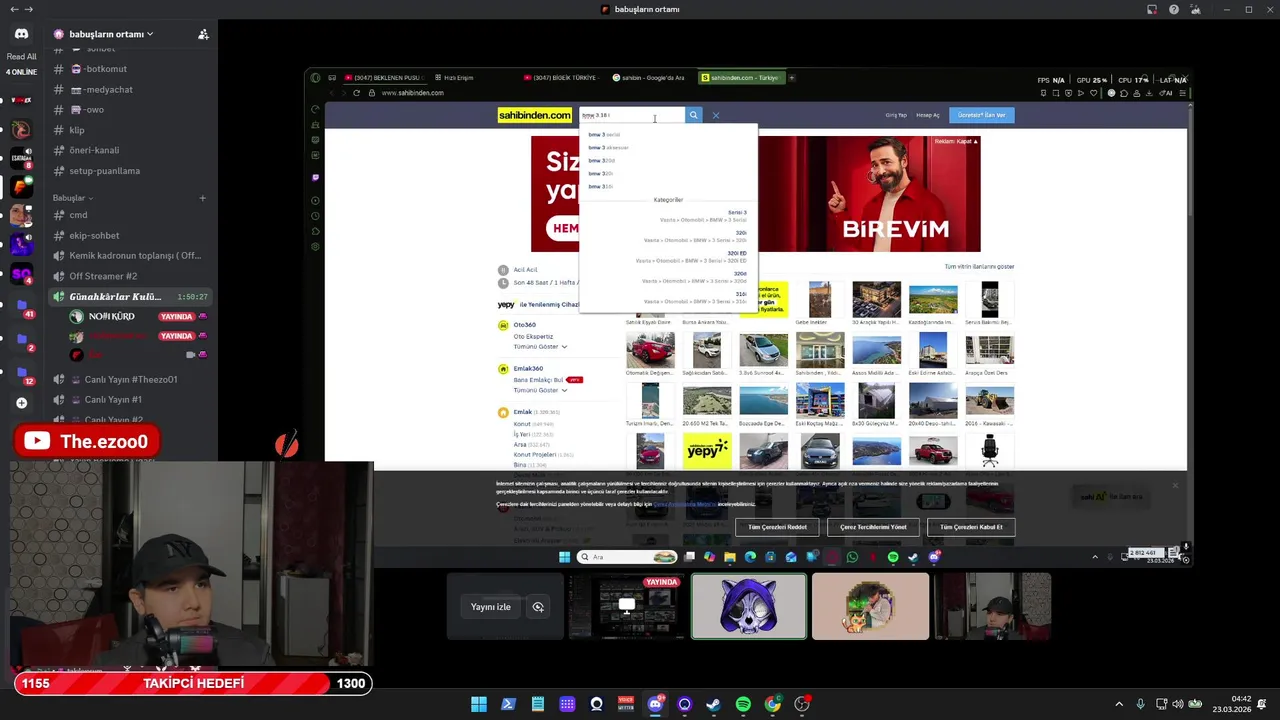Screen dimensions: 1280x720
Task: Expand Tümünü Göster under Oto360
Action: tap(540, 347)
